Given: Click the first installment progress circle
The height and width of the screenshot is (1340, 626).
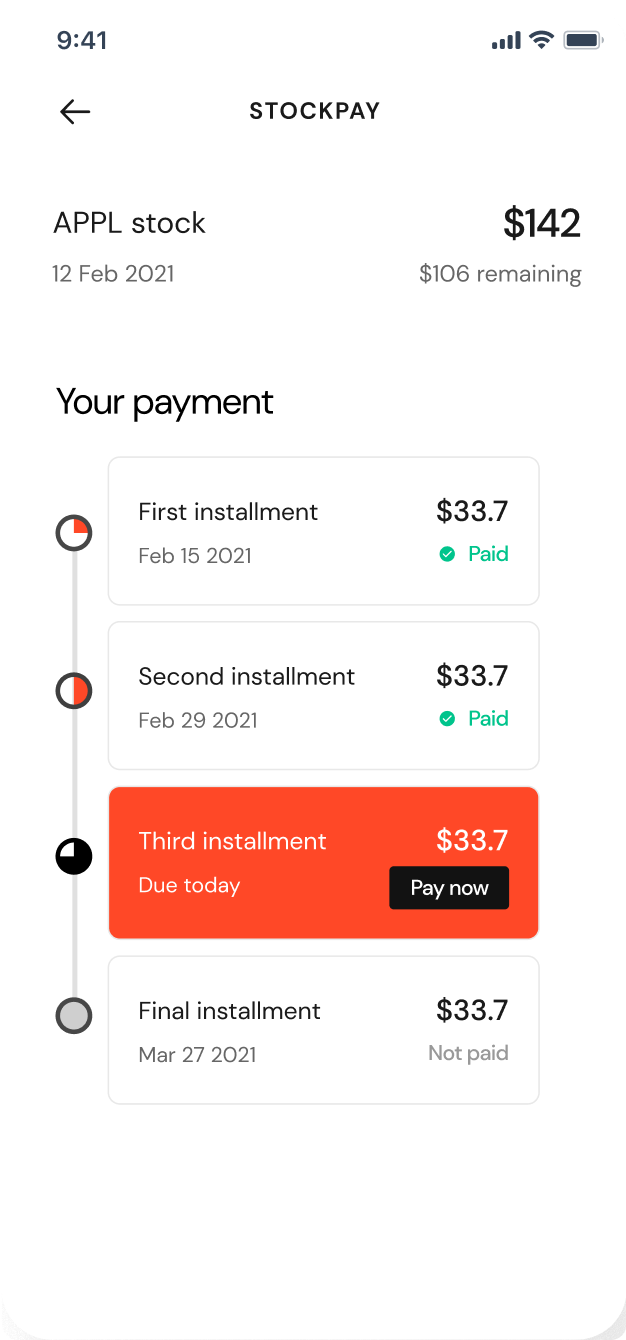Looking at the screenshot, I should [74, 533].
